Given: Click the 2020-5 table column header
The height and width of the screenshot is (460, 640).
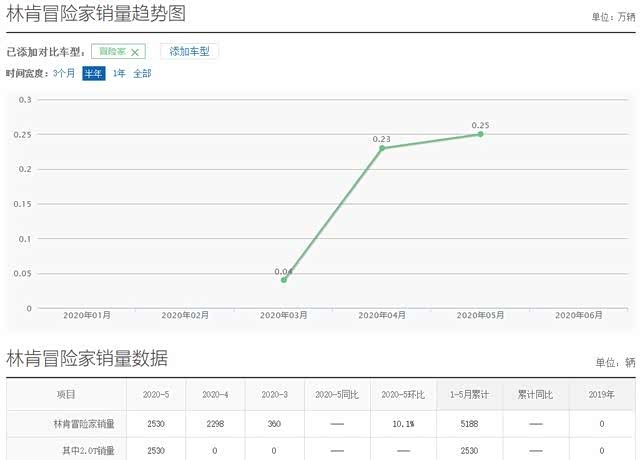Looking at the screenshot, I should (x=157, y=395).
